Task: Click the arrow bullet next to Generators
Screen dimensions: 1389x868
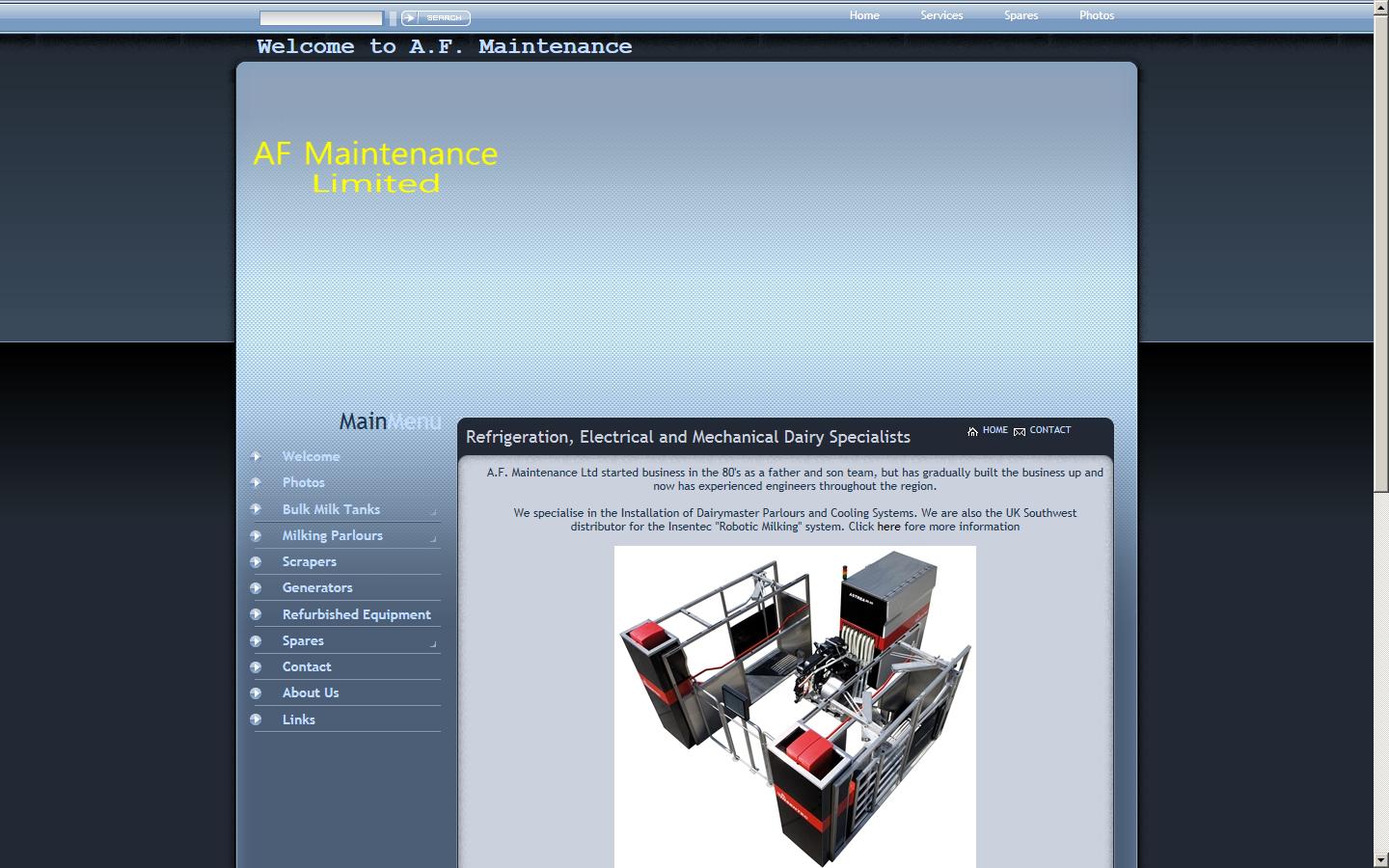Action: click(257, 587)
